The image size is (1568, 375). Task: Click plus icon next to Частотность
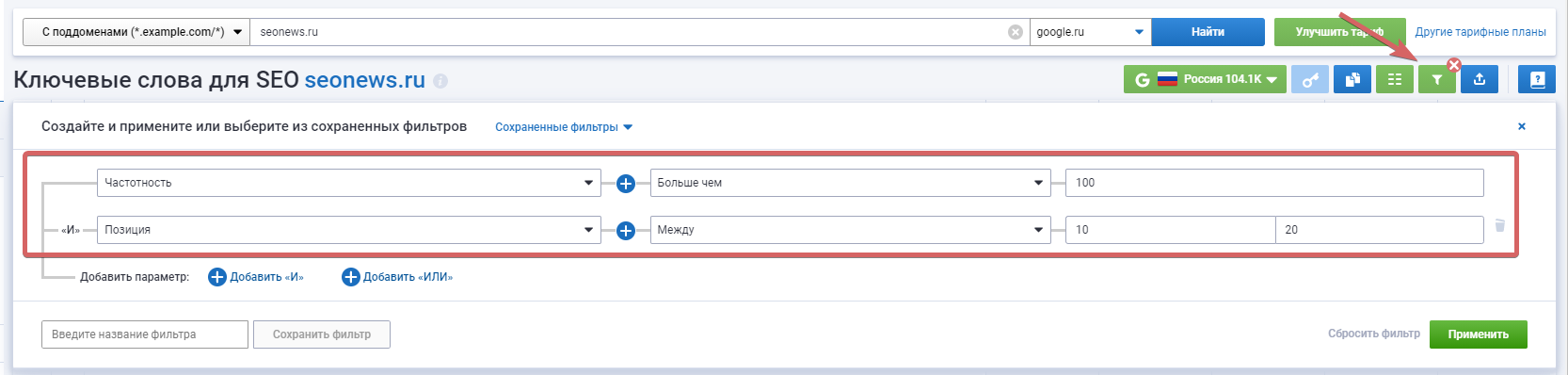coord(626,184)
